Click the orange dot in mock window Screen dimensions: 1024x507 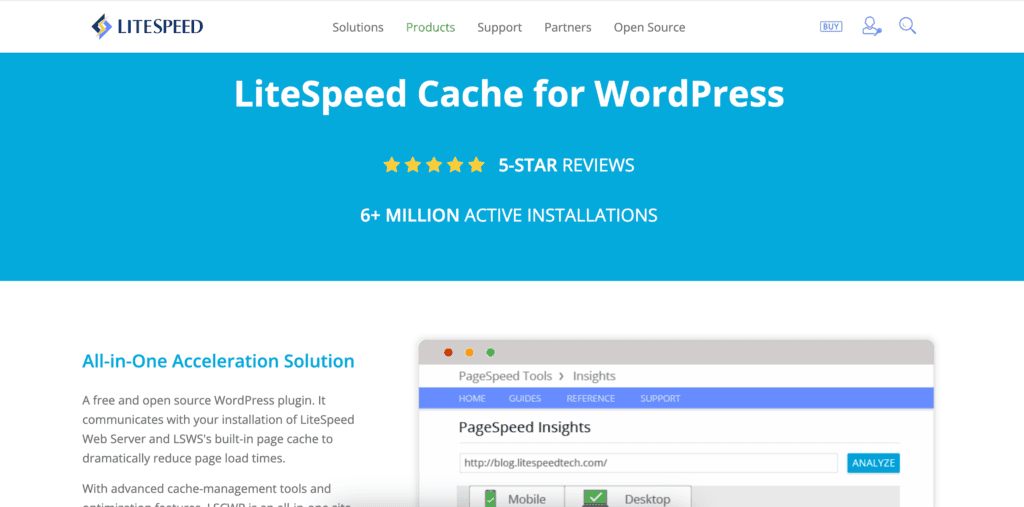coord(469,352)
